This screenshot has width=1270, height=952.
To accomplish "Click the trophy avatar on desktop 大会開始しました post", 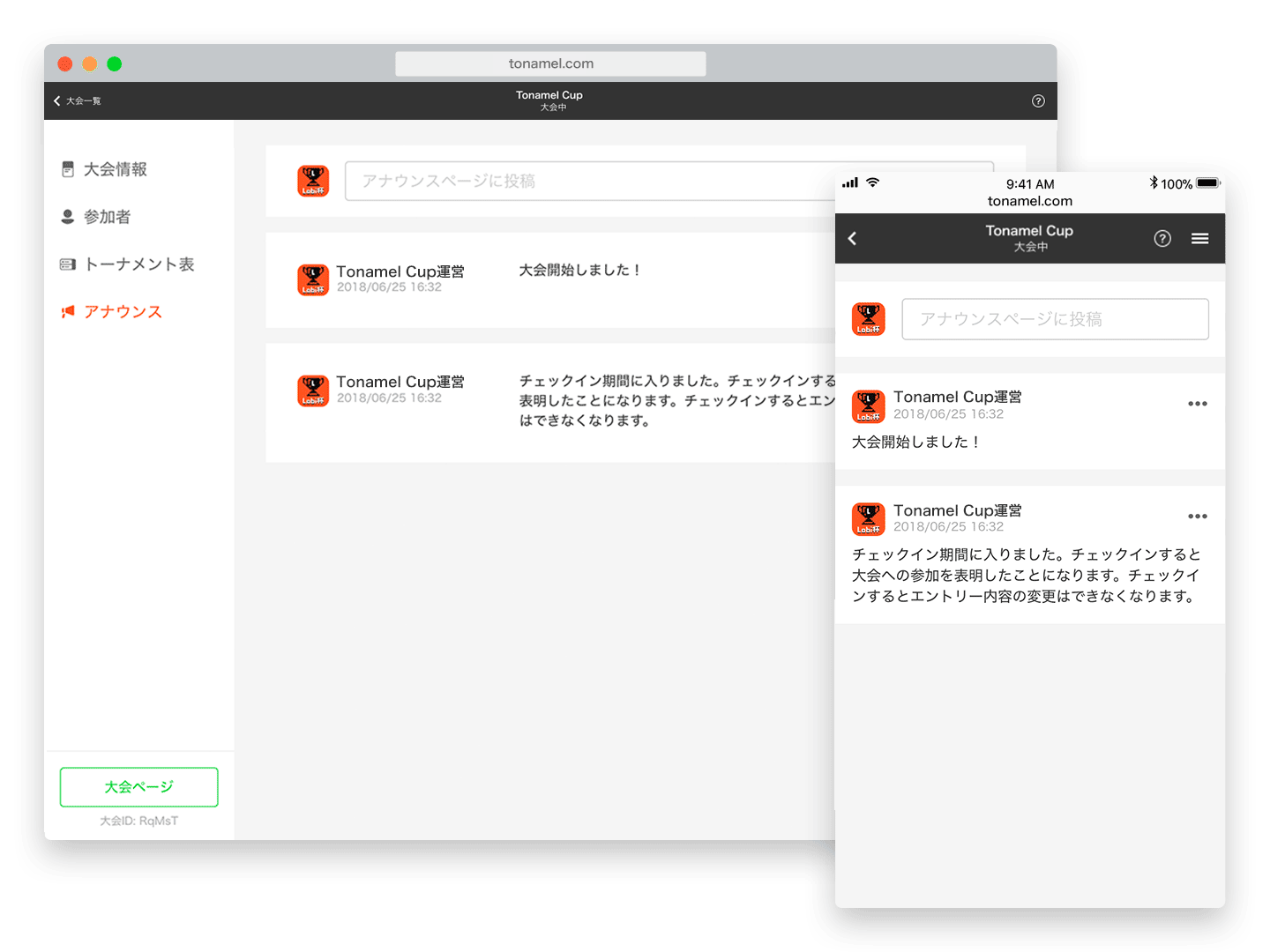I will tap(313, 279).
